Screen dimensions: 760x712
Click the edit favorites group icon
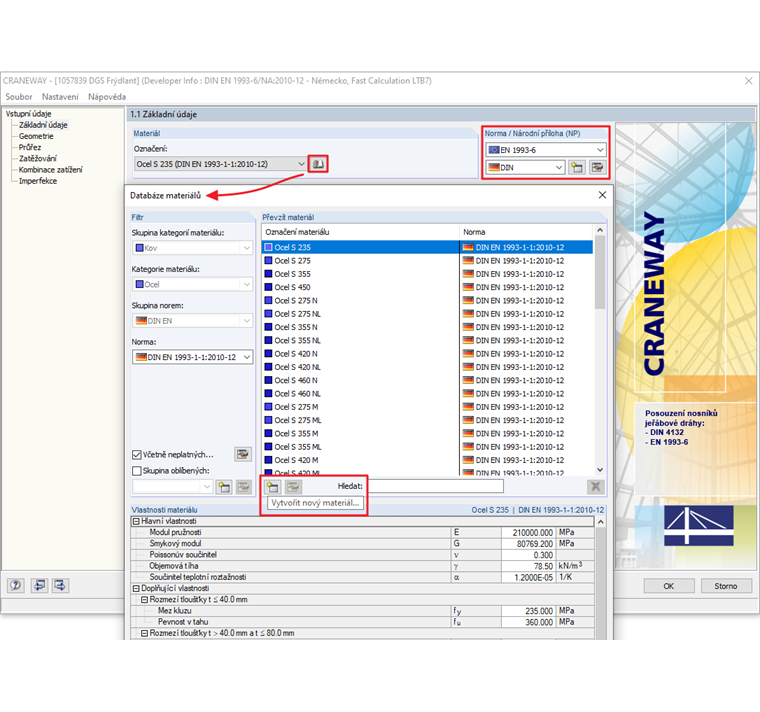coord(244,487)
